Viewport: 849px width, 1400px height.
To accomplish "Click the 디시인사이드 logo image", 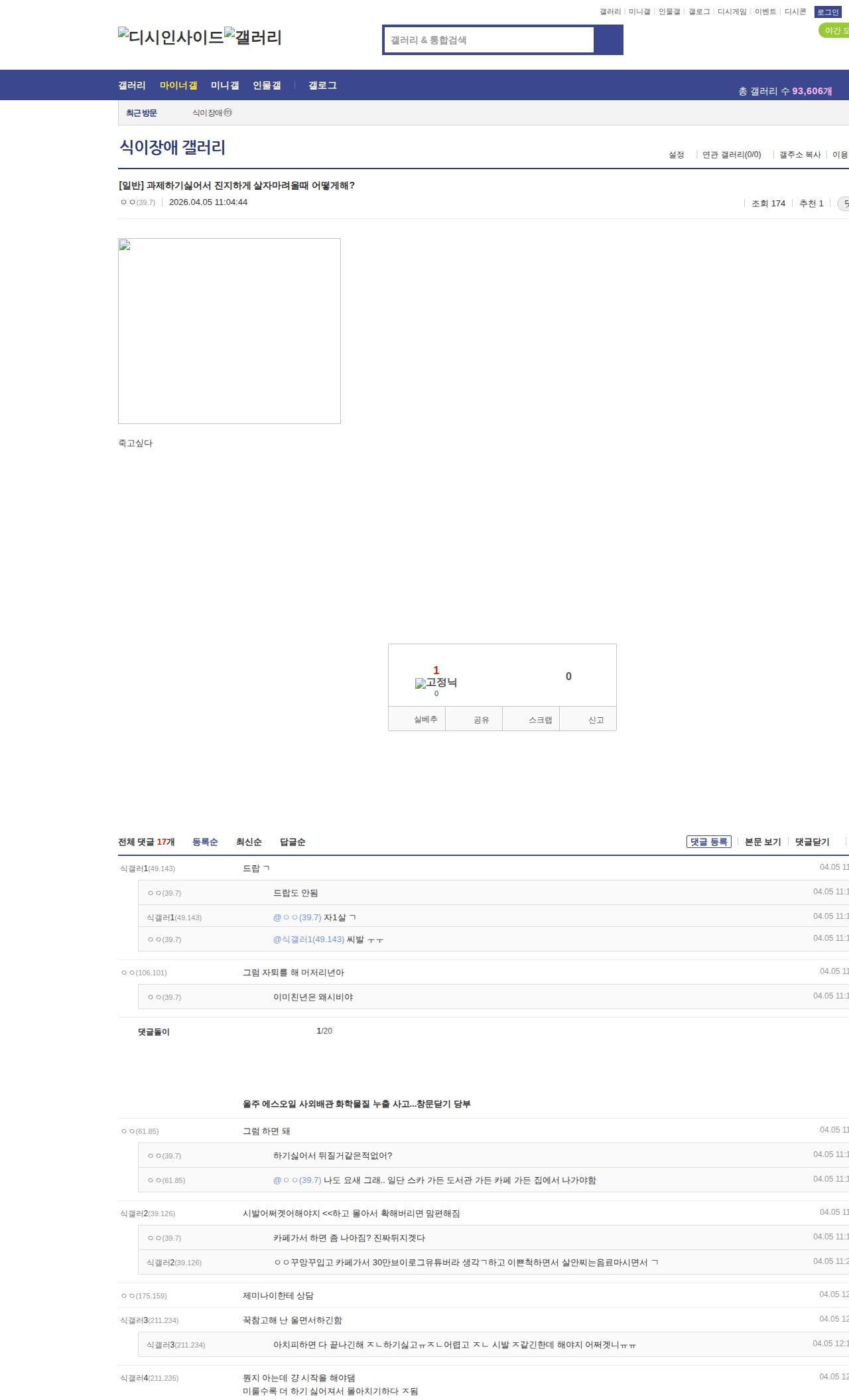I will point(171,37).
